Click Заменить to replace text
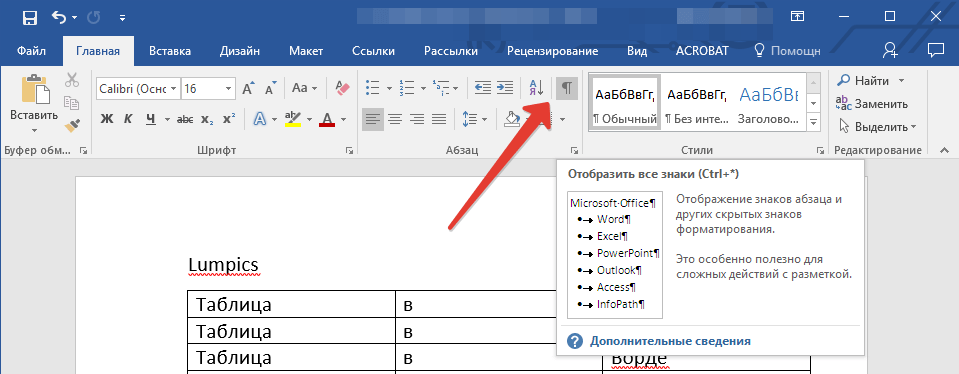Screen dimensions: 959x374 [872, 104]
